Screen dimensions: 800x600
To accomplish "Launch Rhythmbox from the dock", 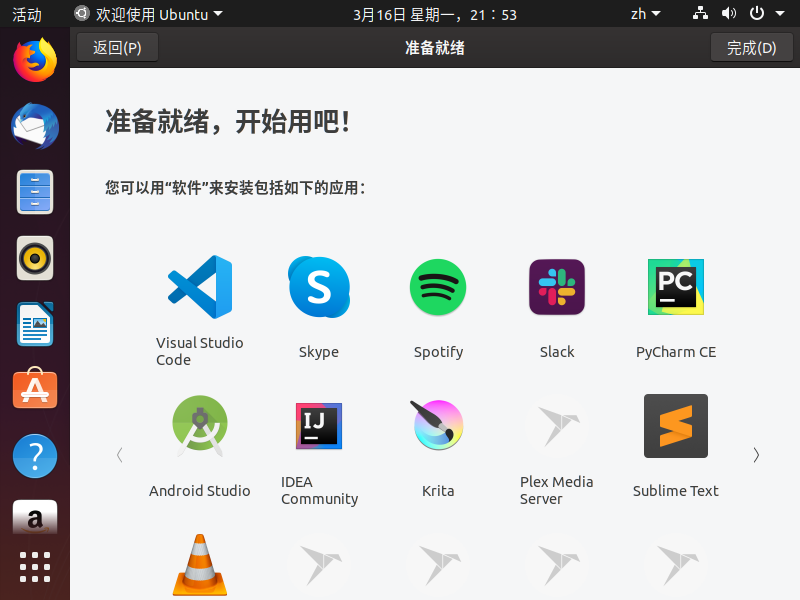I will 35,258.
